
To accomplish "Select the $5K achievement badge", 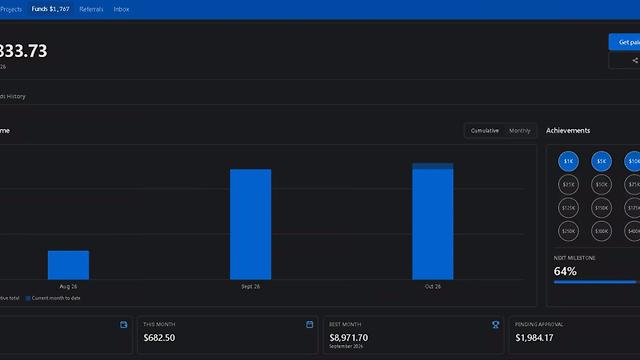I will pyautogui.click(x=601, y=161).
